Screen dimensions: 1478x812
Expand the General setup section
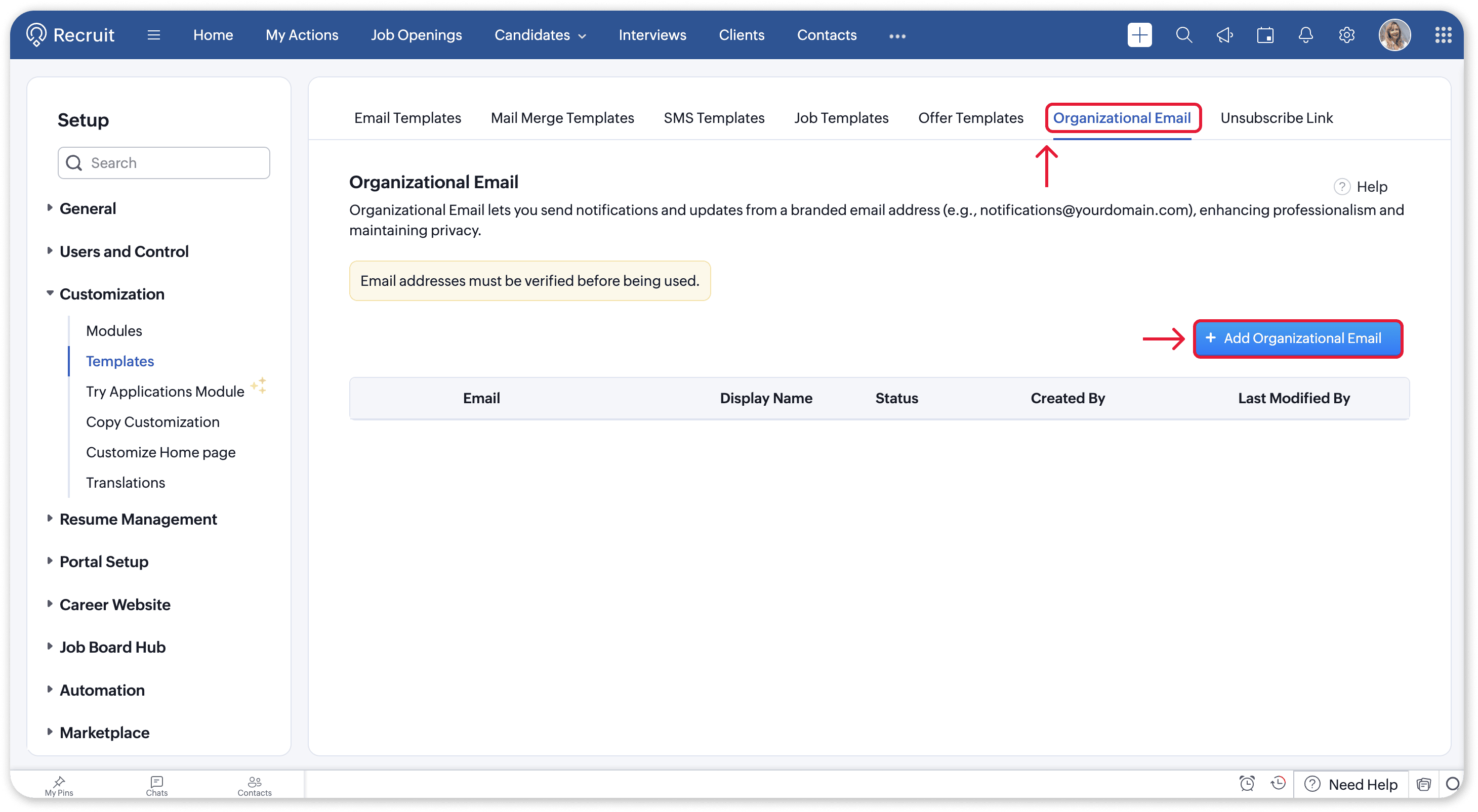(88, 209)
